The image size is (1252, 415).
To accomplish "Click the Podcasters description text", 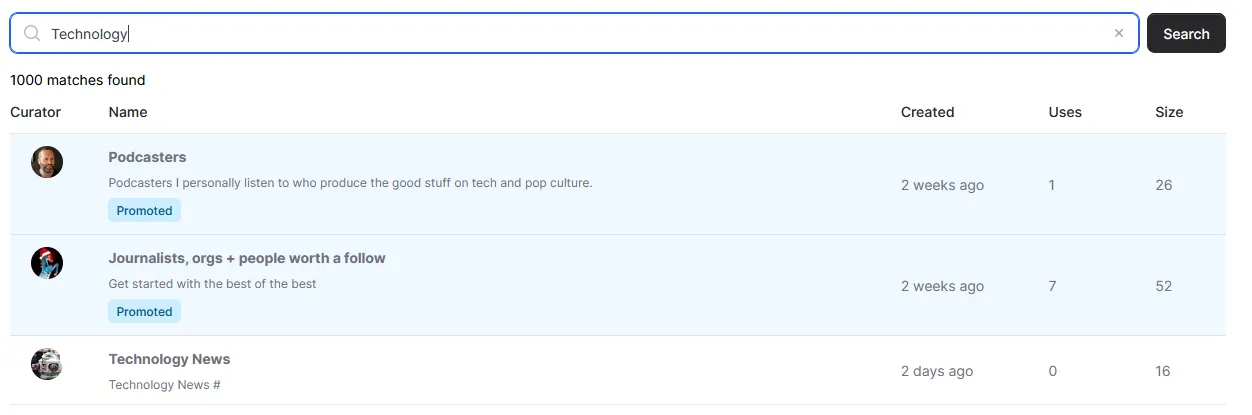I will pyautogui.click(x=350, y=183).
